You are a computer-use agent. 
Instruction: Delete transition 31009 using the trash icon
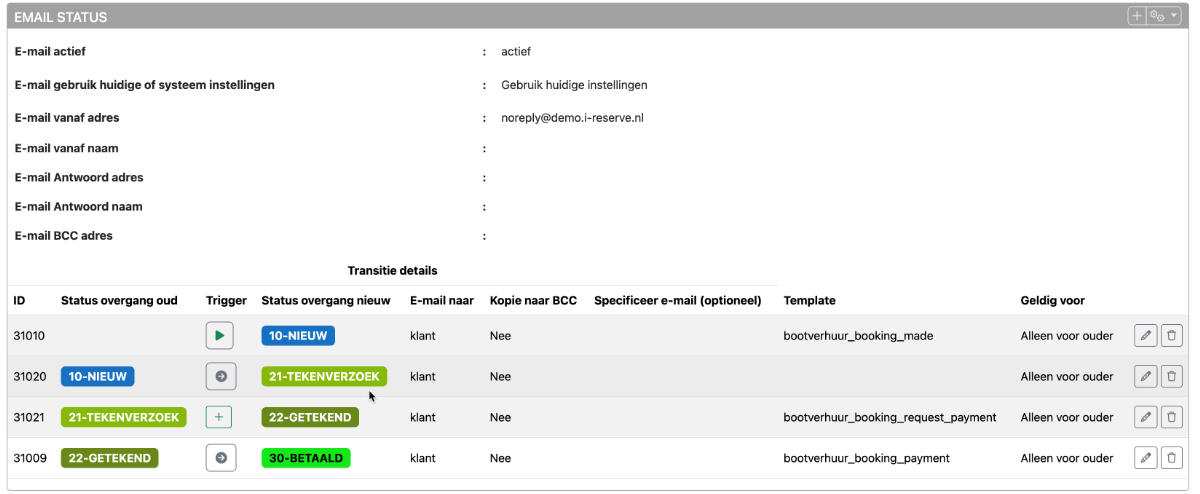click(x=1172, y=458)
